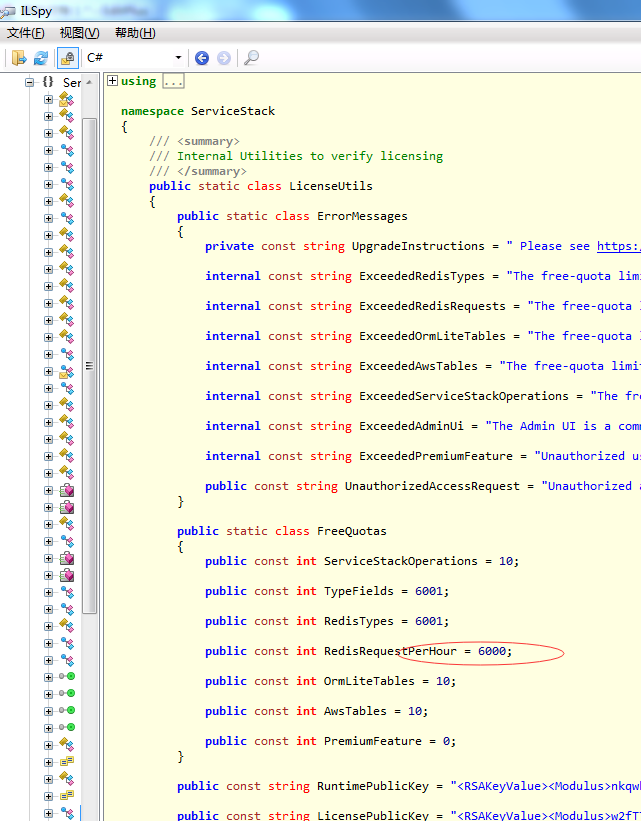Click the ExceededRedisRequests field name

432,306
